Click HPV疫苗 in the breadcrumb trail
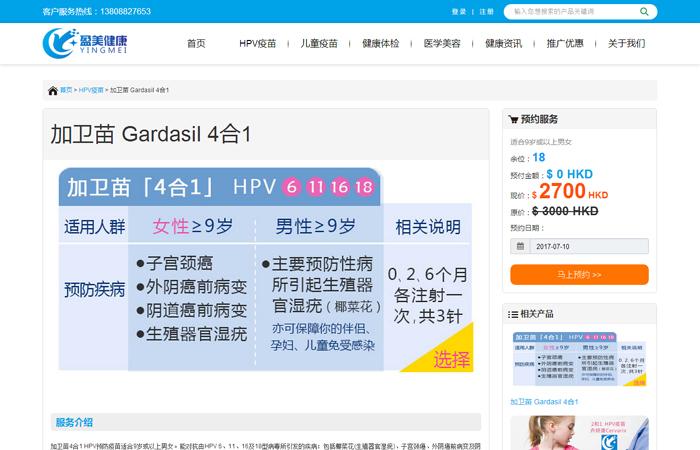Screen dimensions: 700x450 point(91,90)
